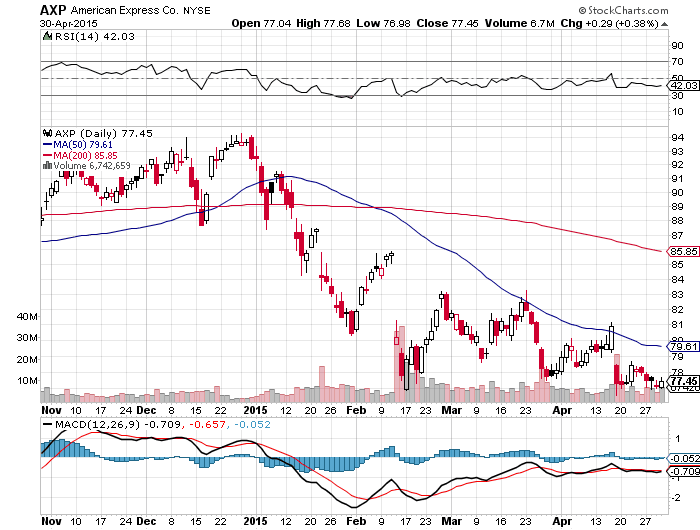This screenshot has width=700, height=530.
Task: Click the MACD(12,26,9) -0.709 label
Action: [x=118, y=424]
